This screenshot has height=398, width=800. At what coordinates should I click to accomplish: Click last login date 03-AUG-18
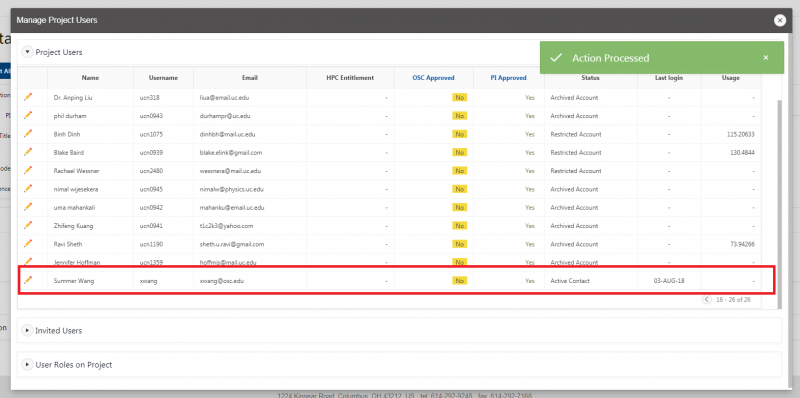click(669, 281)
